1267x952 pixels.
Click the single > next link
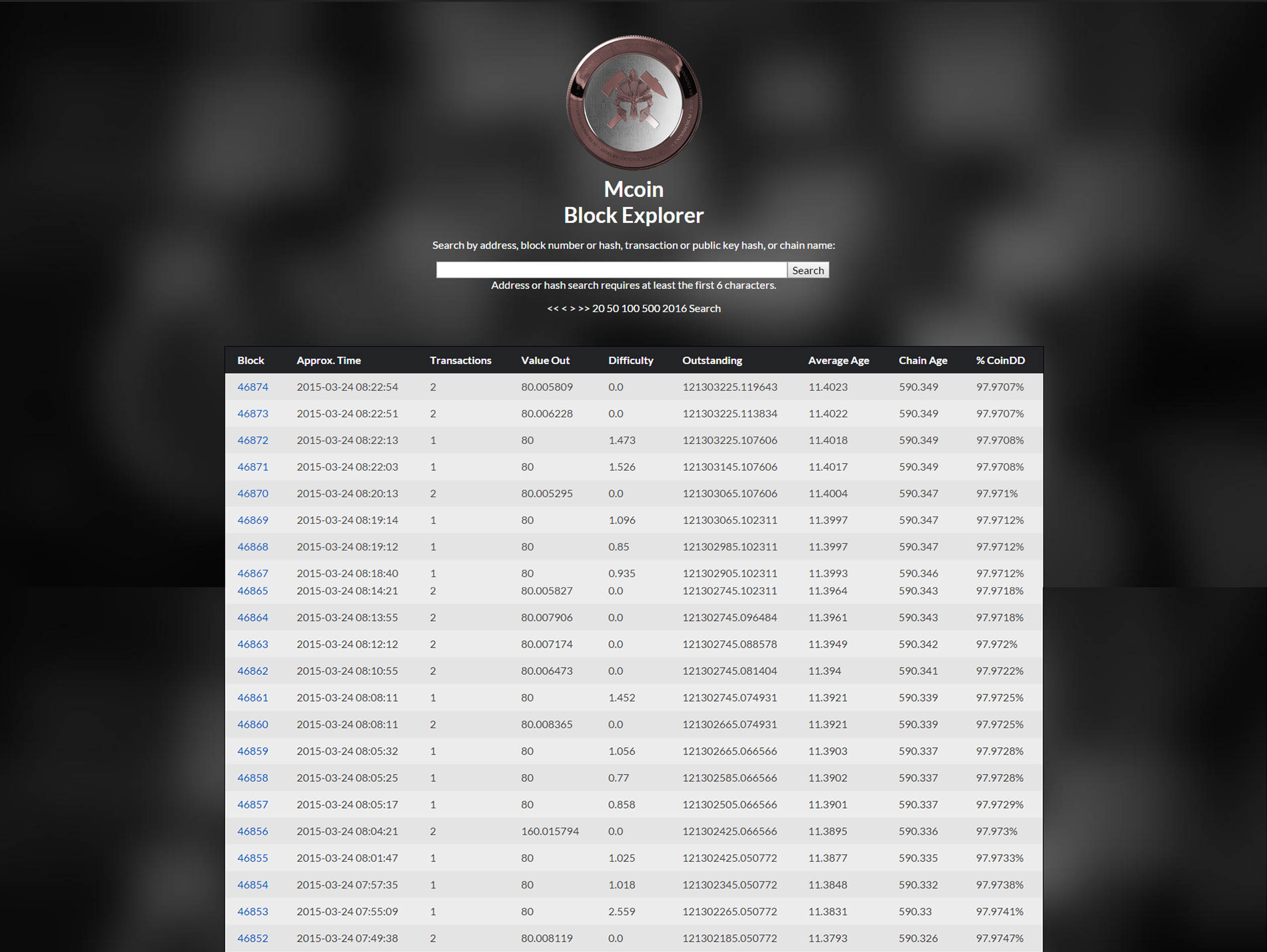572,308
